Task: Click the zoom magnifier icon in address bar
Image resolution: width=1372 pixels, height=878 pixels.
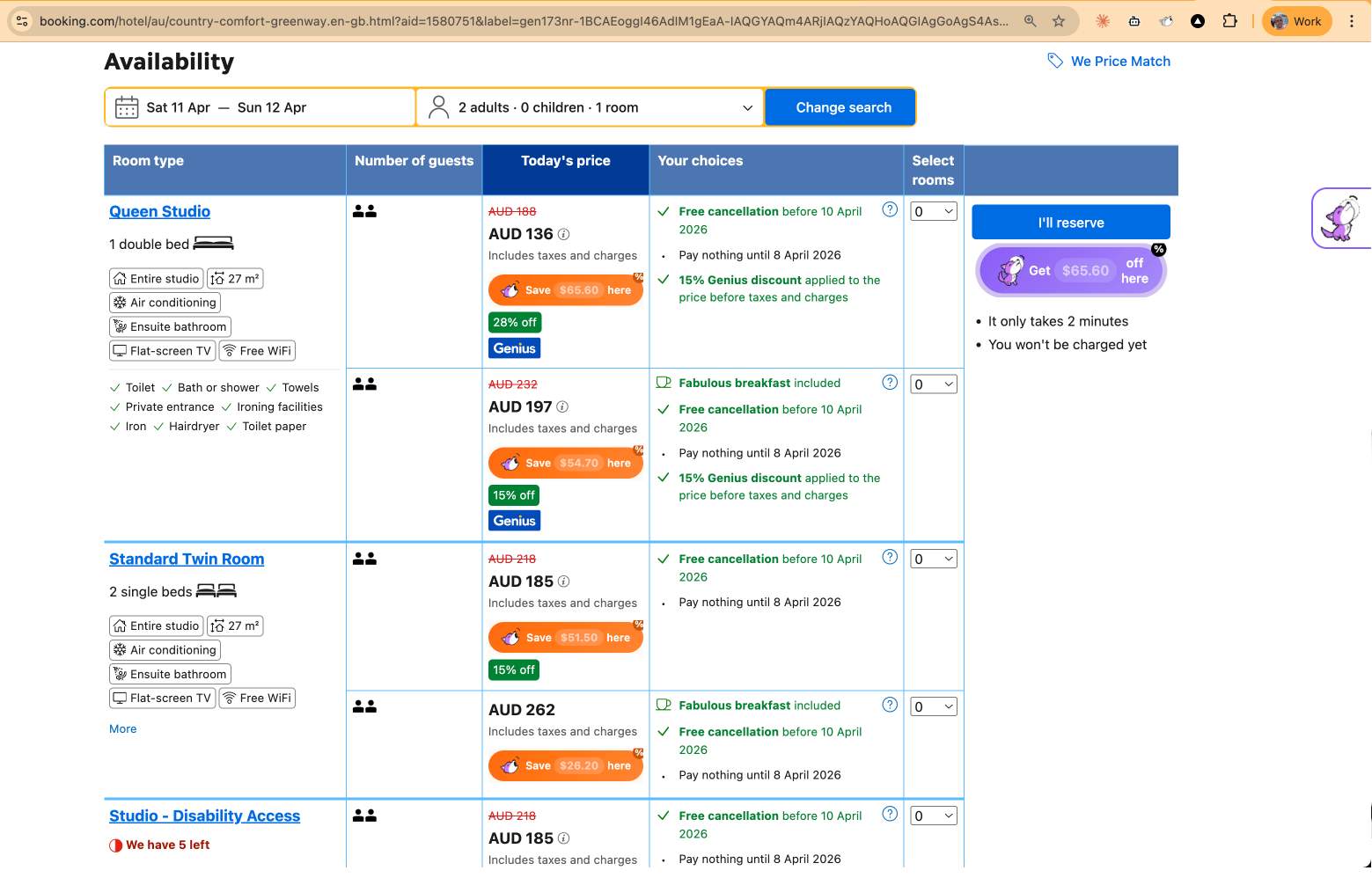Action: [1029, 20]
